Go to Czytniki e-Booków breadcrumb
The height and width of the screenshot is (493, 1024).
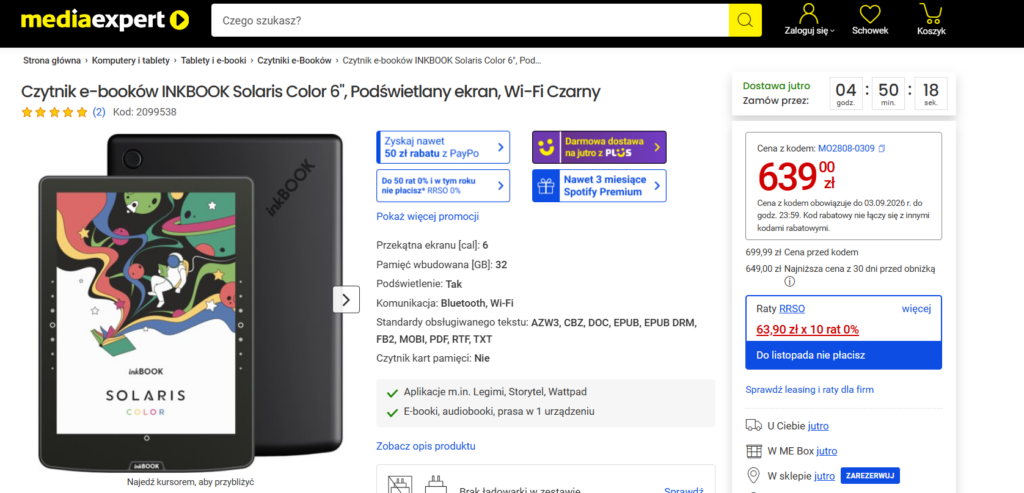pyautogui.click(x=295, y=60)
